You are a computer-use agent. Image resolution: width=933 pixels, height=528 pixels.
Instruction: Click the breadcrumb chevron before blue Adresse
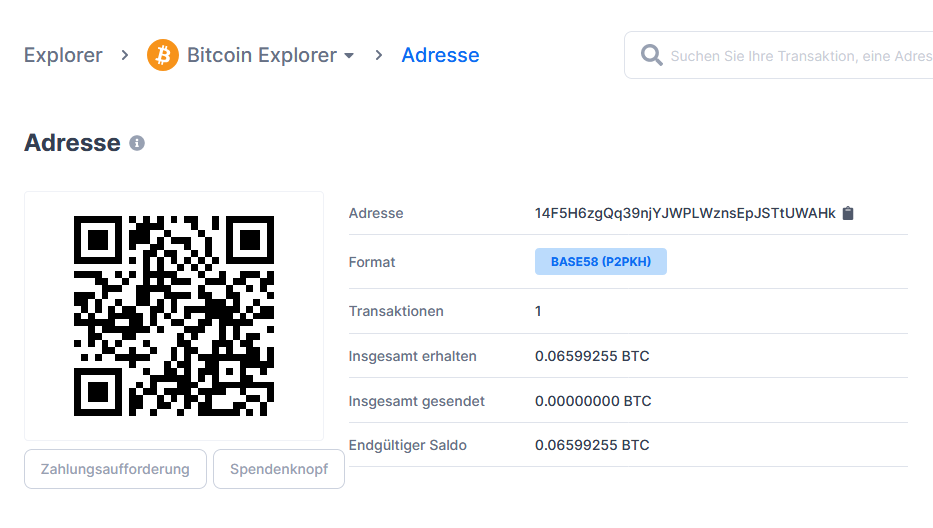[x=379, y=55]
